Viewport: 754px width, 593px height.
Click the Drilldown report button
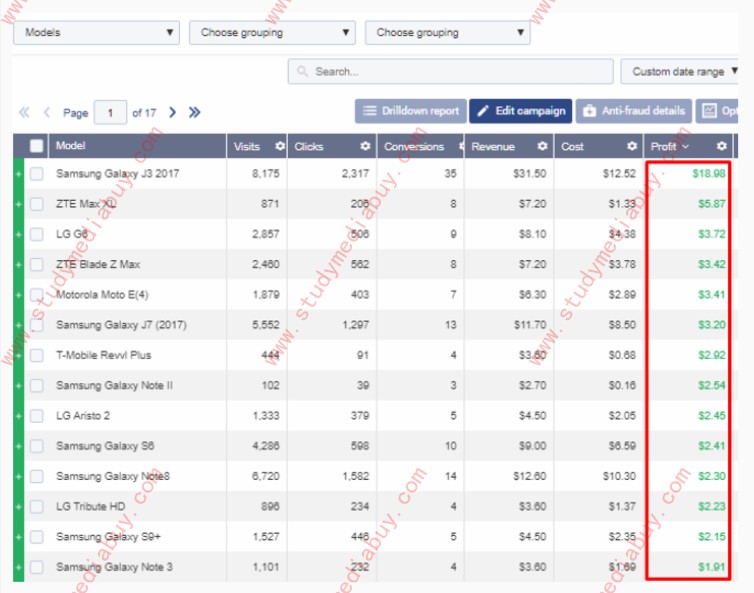(x=411, y=111)
